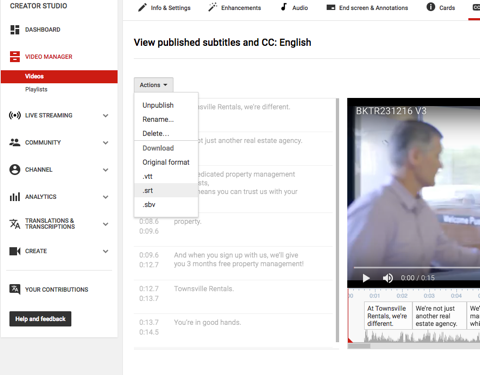
Task: Download subtitles in Original format
Action: (x=166, y=162)
